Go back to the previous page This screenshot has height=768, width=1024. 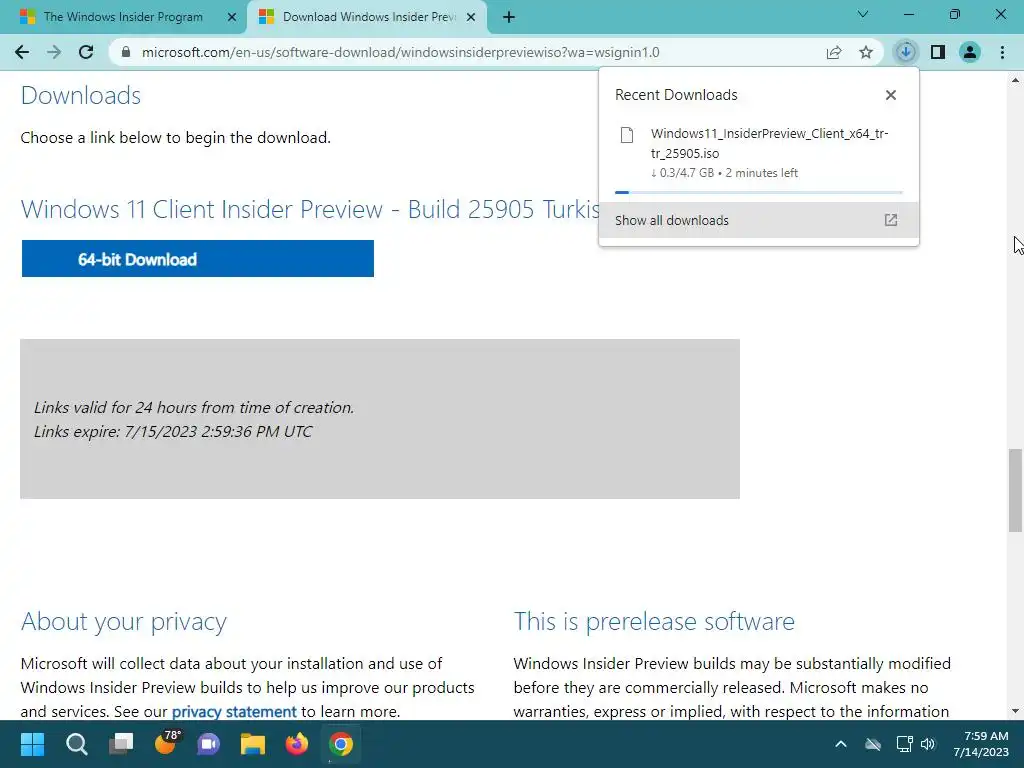(x=22, y=52)
